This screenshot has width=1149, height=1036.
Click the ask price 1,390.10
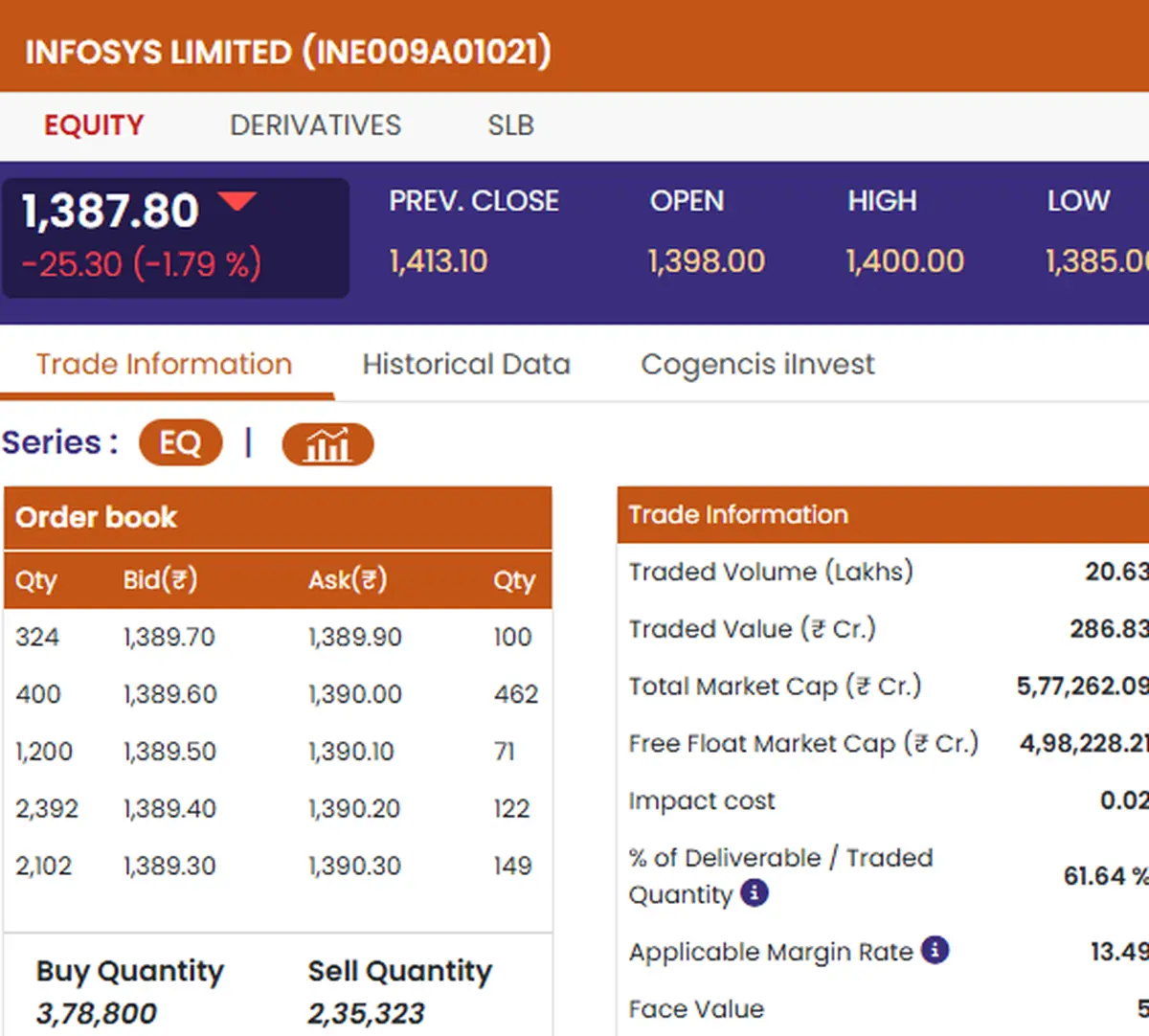(351, 752)
